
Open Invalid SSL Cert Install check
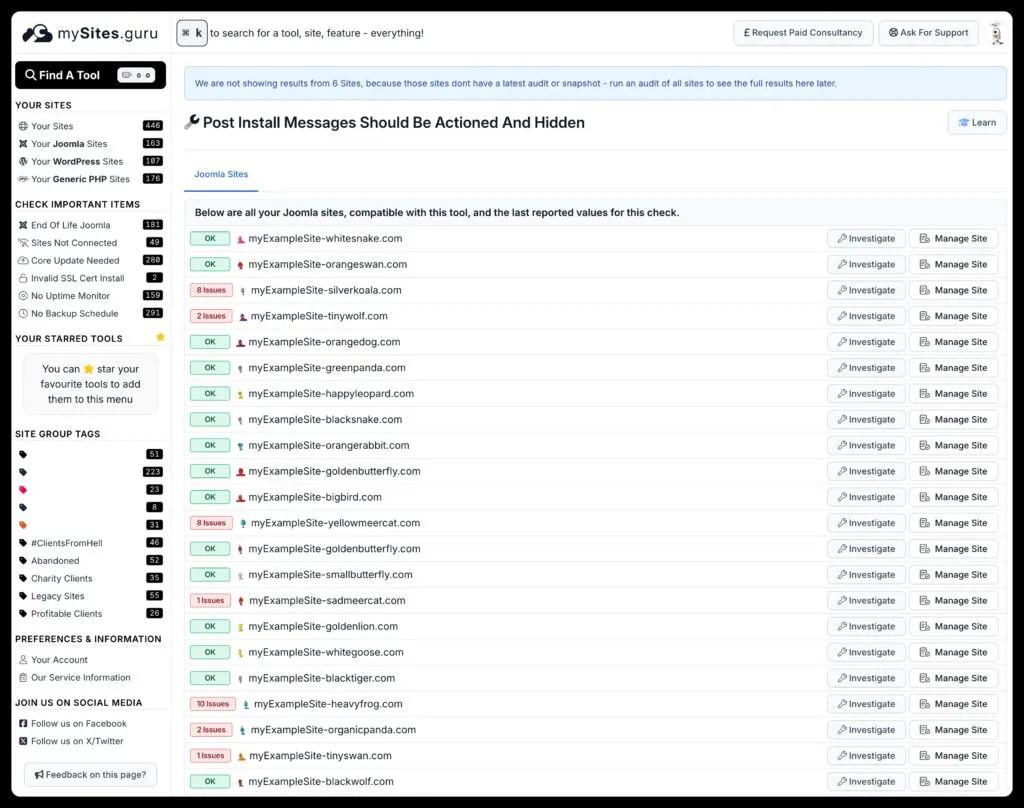click(x=77, y=278)
